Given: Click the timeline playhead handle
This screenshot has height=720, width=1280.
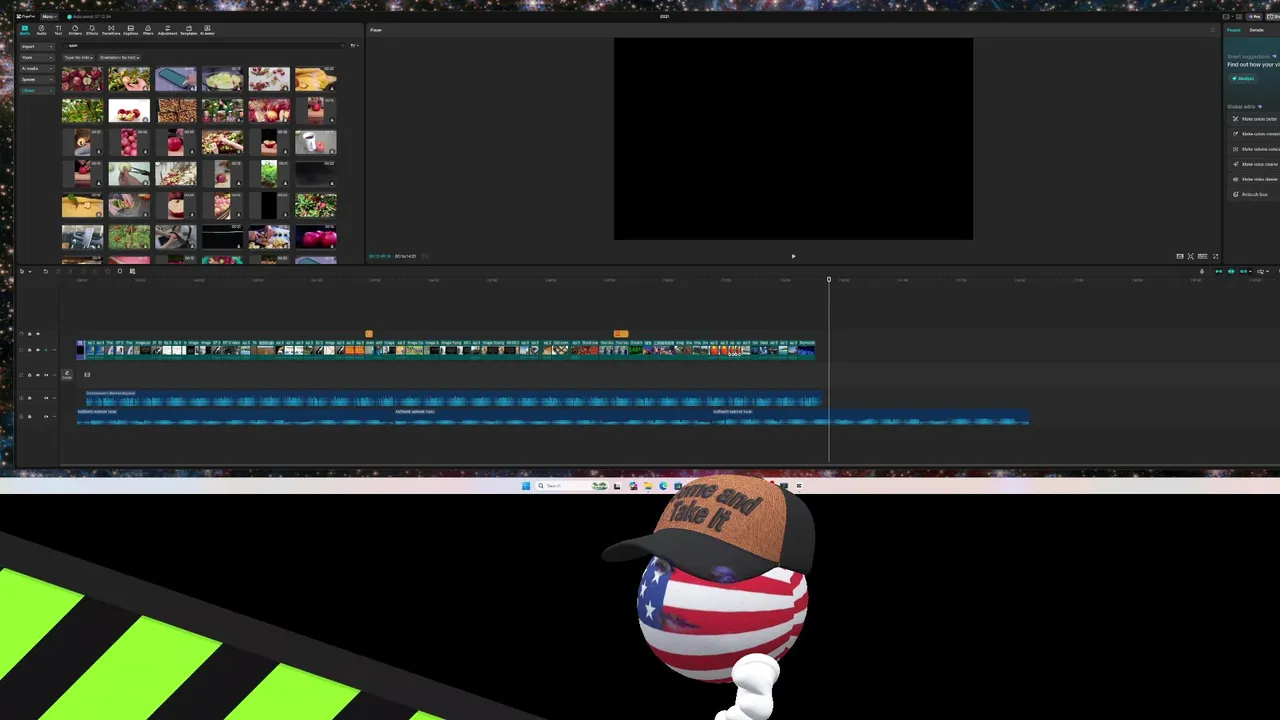Looking at the screenshot, I should [829, 280].
